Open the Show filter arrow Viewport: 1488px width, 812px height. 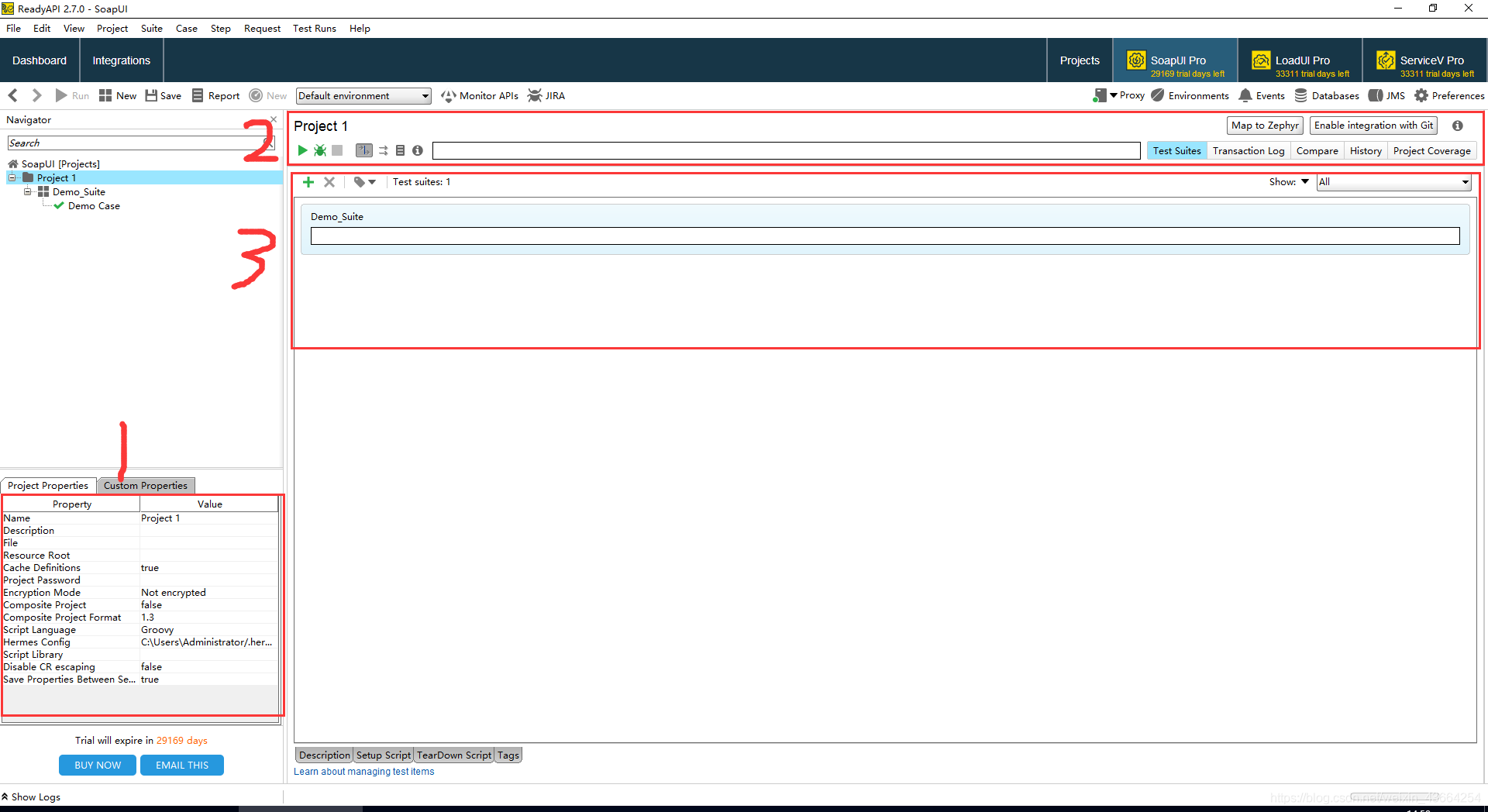click(1305, 181)
